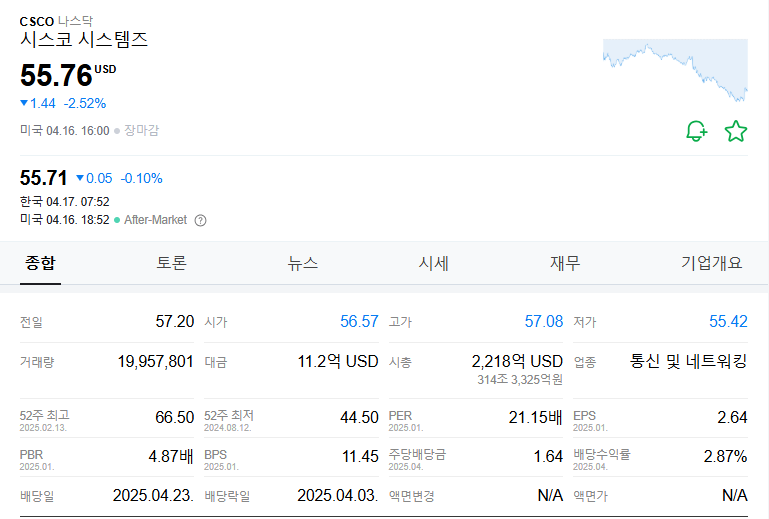Click the After-Market status label
The image size is (769, 519).
[x=155, y=220]
